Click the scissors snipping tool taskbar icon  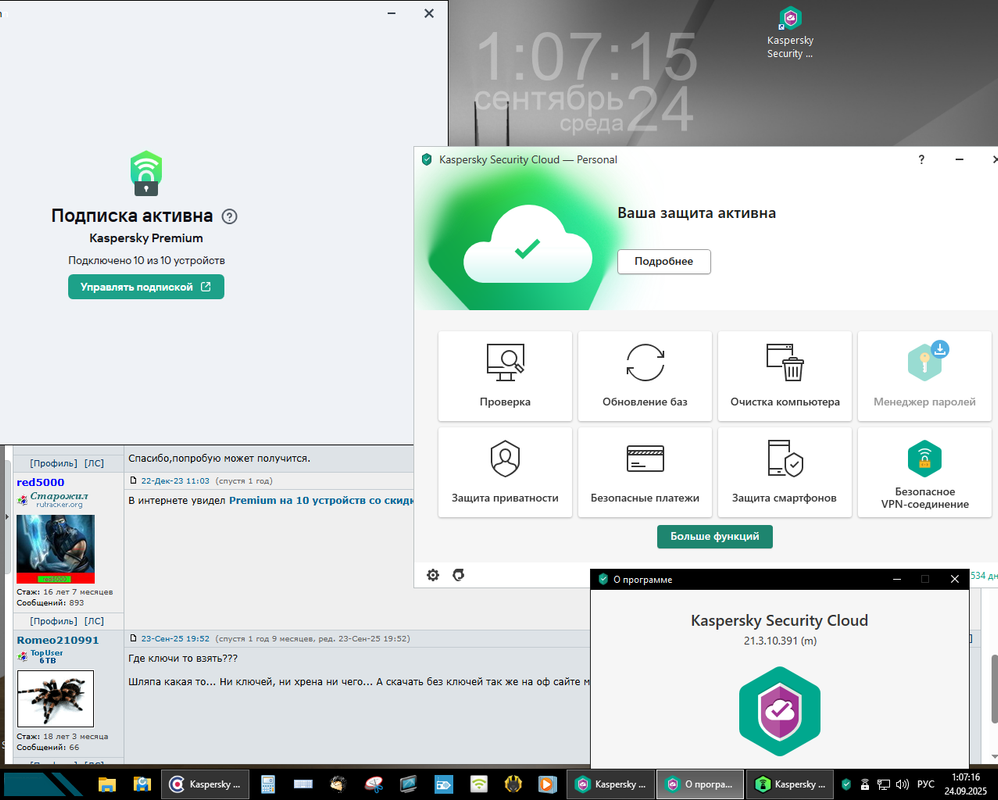[x=374, y=784]
